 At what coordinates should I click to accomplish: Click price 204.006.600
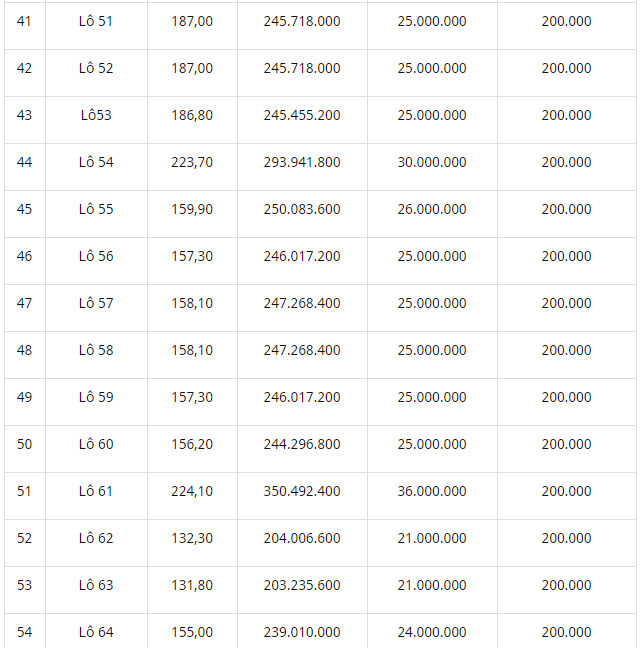(x=302, y=538)
